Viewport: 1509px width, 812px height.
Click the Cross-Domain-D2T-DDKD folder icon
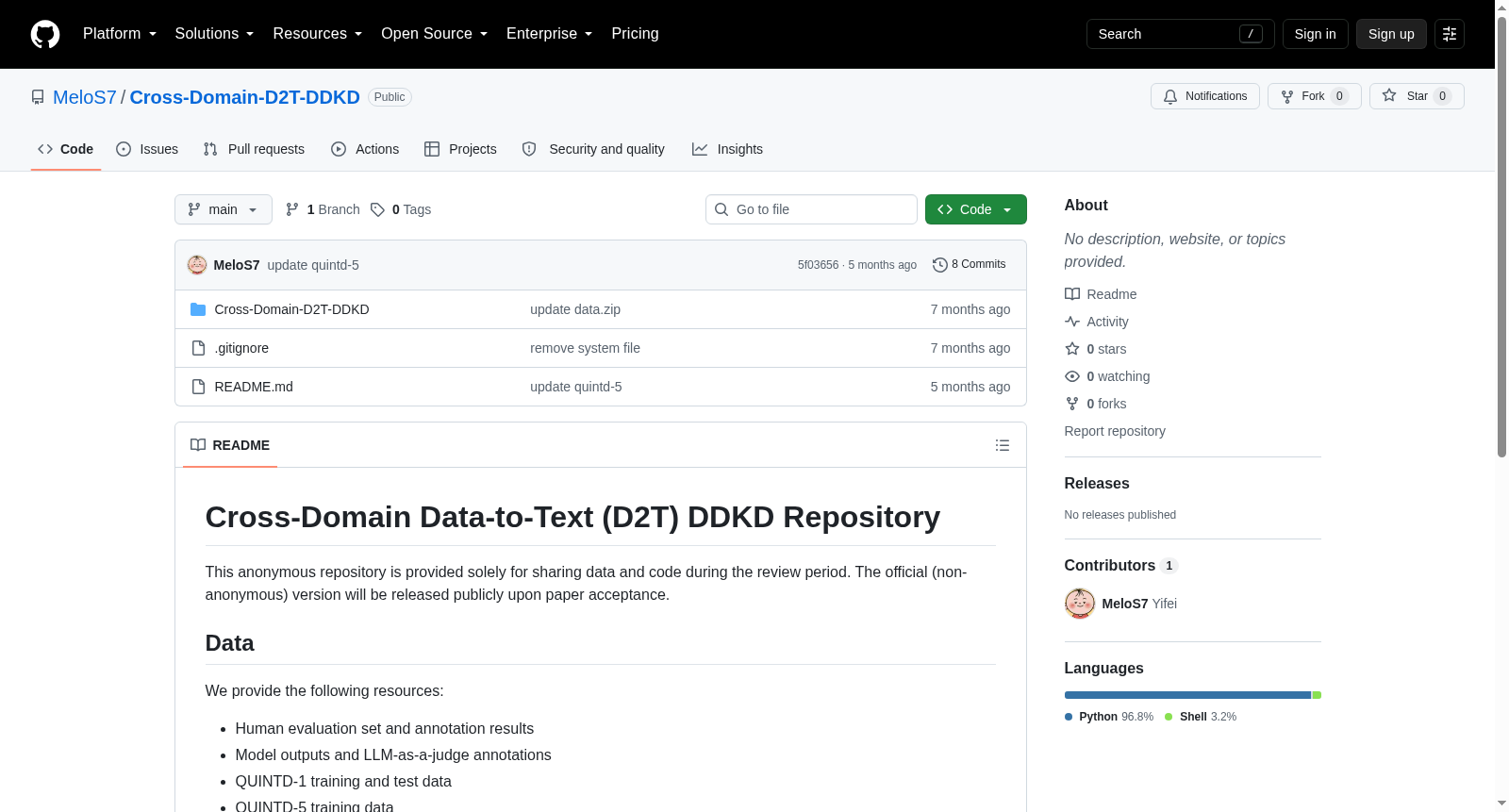pyautogui.click(x=198, y=309)
